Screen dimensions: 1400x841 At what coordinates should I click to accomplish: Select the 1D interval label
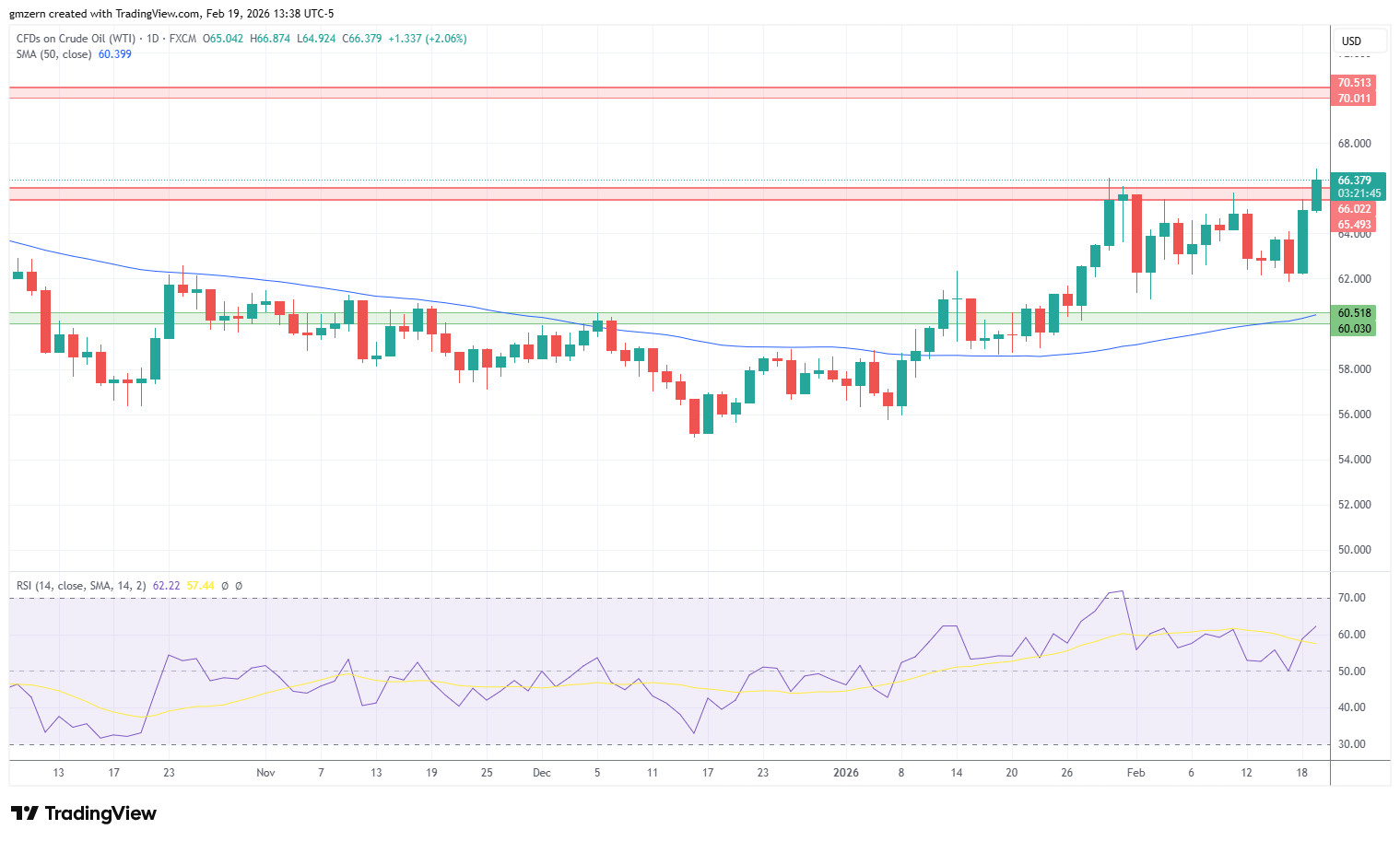pos(153,39)
